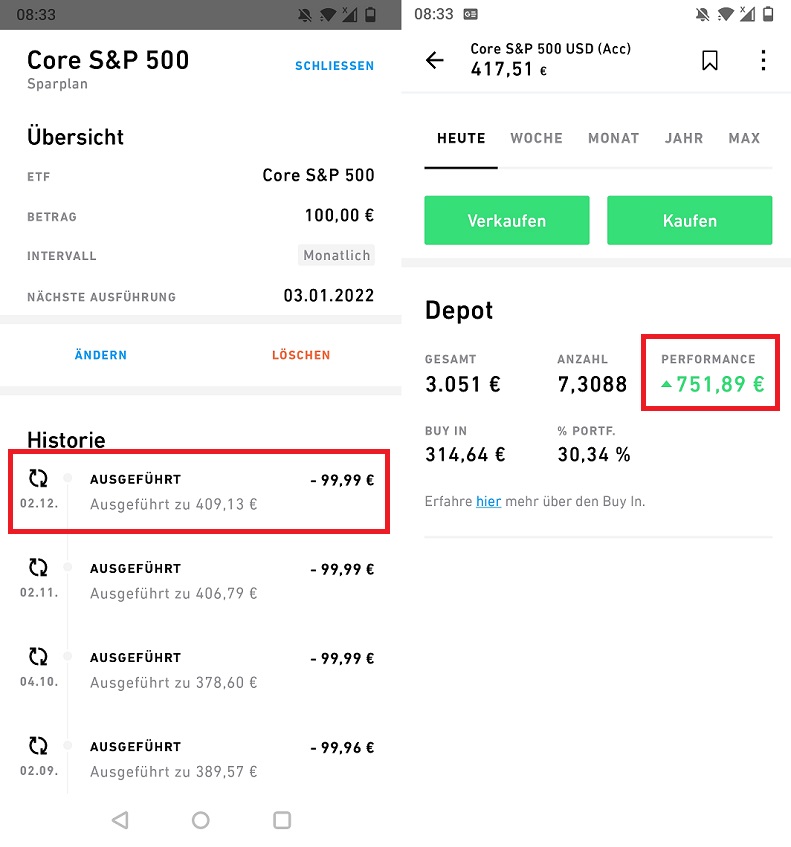This screenshot has width=791, height=847.
Task: Click the Verkaufen button
Action: tap(507, 220)
